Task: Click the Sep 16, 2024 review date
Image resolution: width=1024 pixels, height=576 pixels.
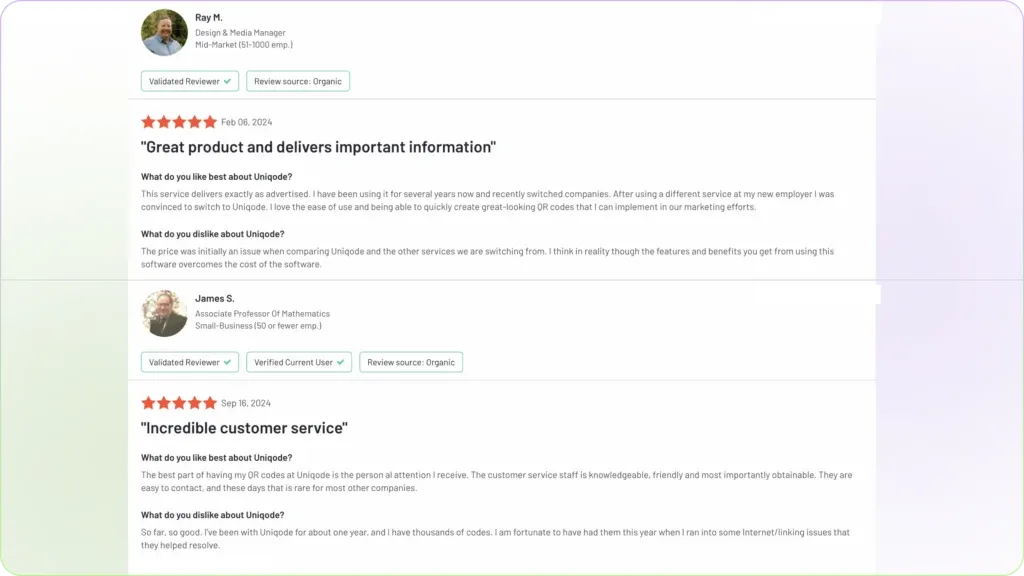Action: point(246,403)
